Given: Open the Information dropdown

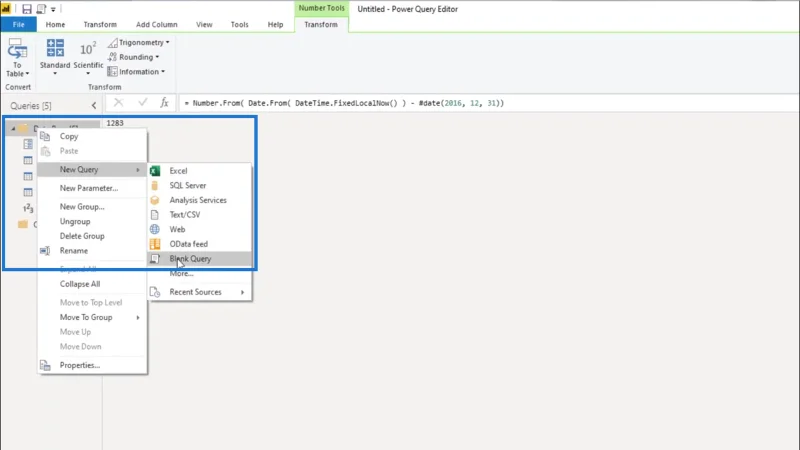Looking at the screenshot, I should pos(136,72).
